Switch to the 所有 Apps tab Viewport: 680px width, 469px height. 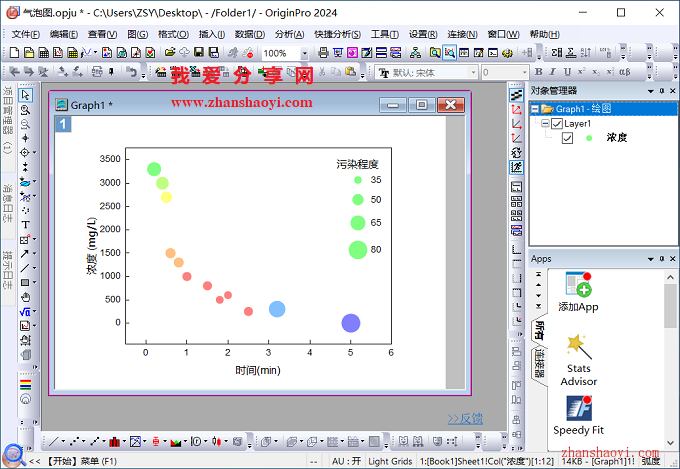click(539, 330)
